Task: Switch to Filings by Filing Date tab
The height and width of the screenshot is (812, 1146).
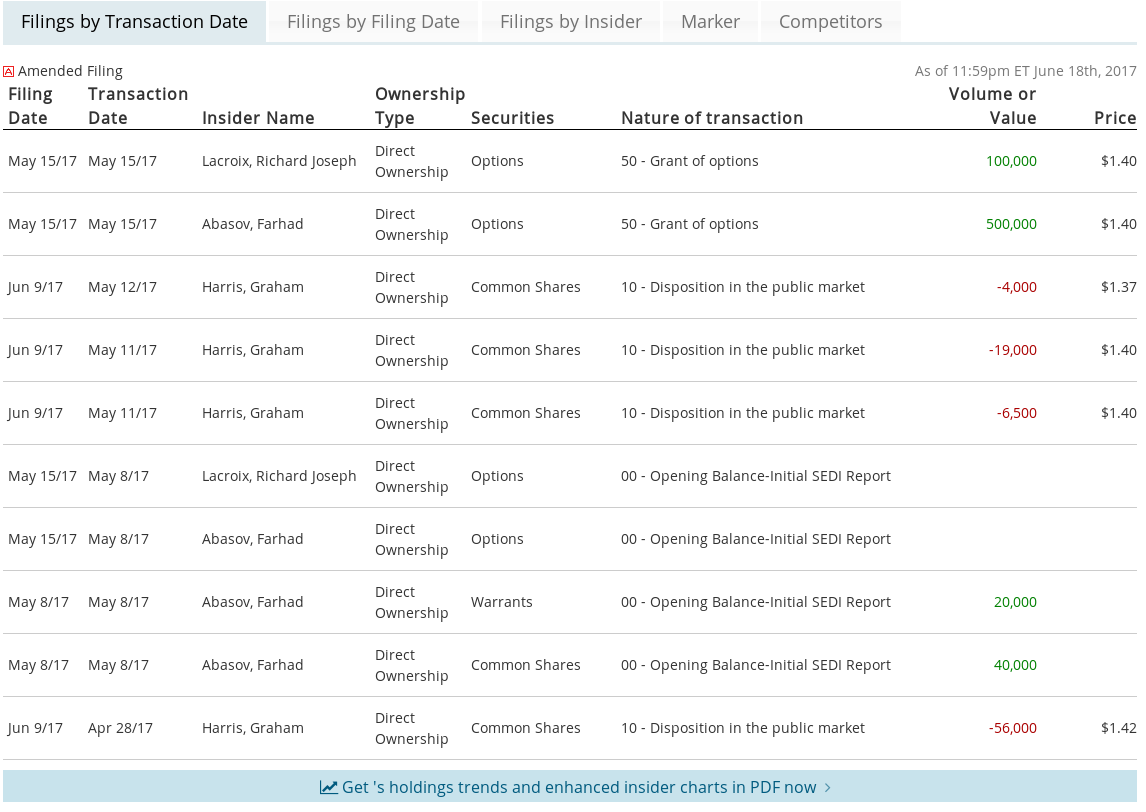Action: [373, 22]
